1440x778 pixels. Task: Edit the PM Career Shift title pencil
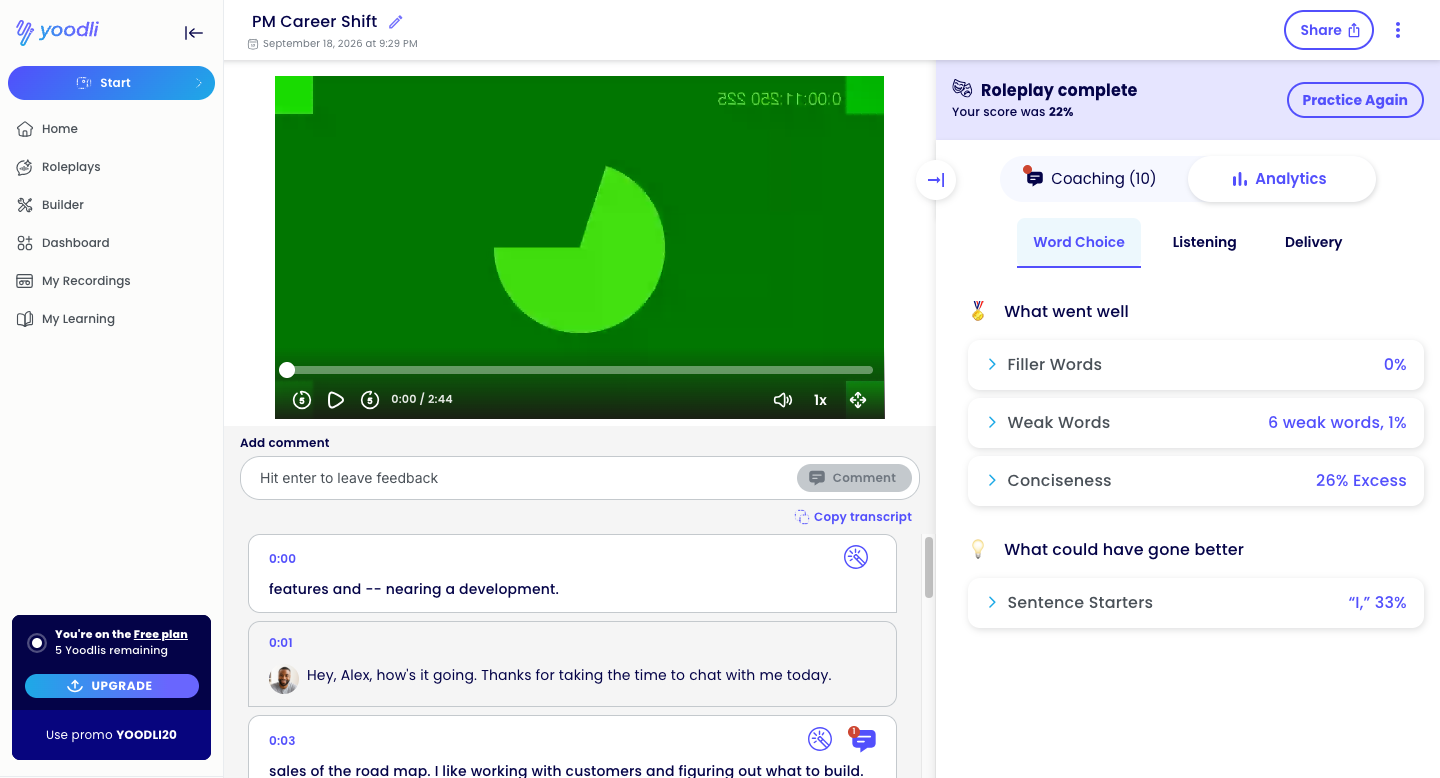(x=395, y=22)
